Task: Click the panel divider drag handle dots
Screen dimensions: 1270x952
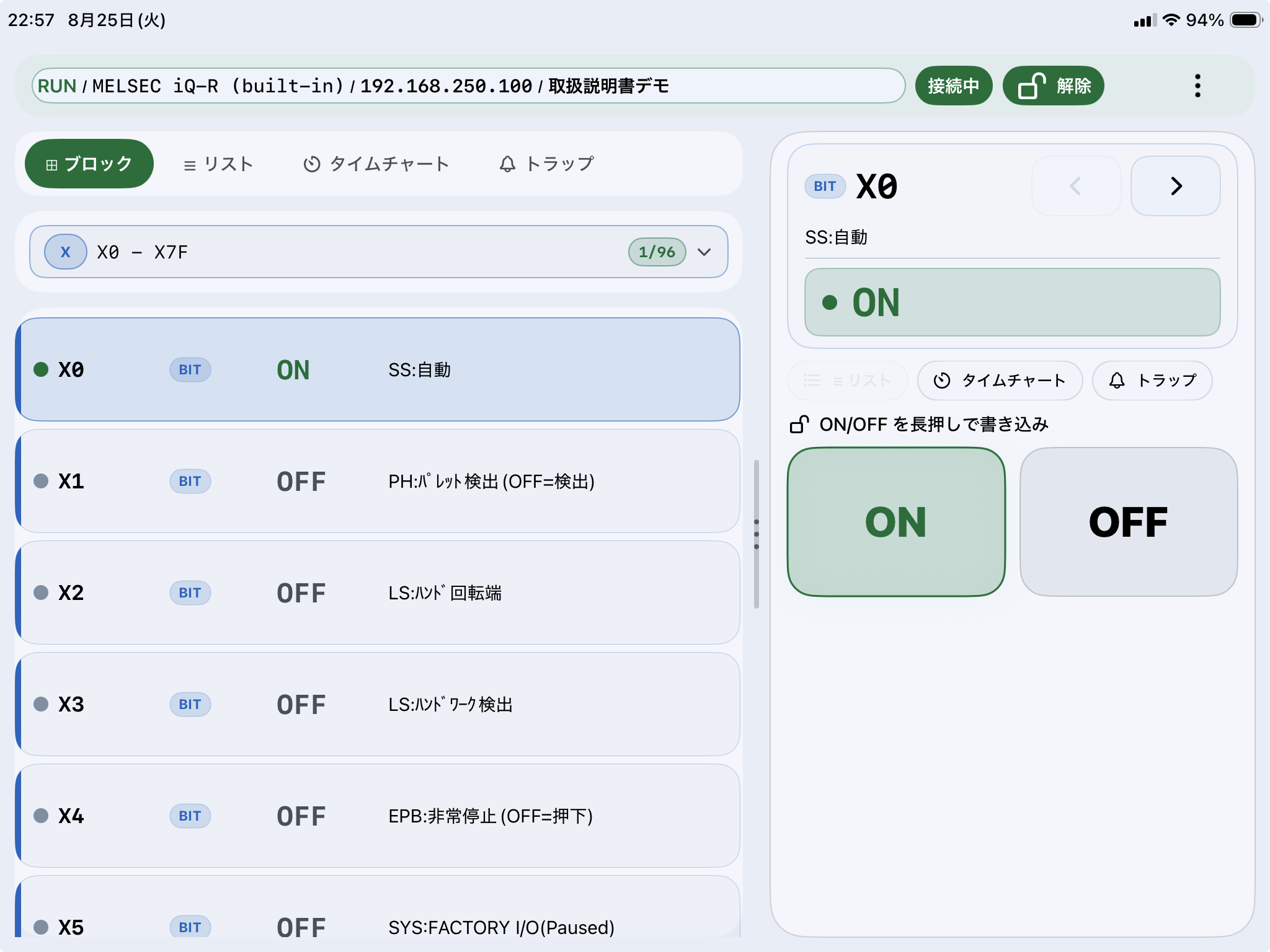Action: (757, 534)
